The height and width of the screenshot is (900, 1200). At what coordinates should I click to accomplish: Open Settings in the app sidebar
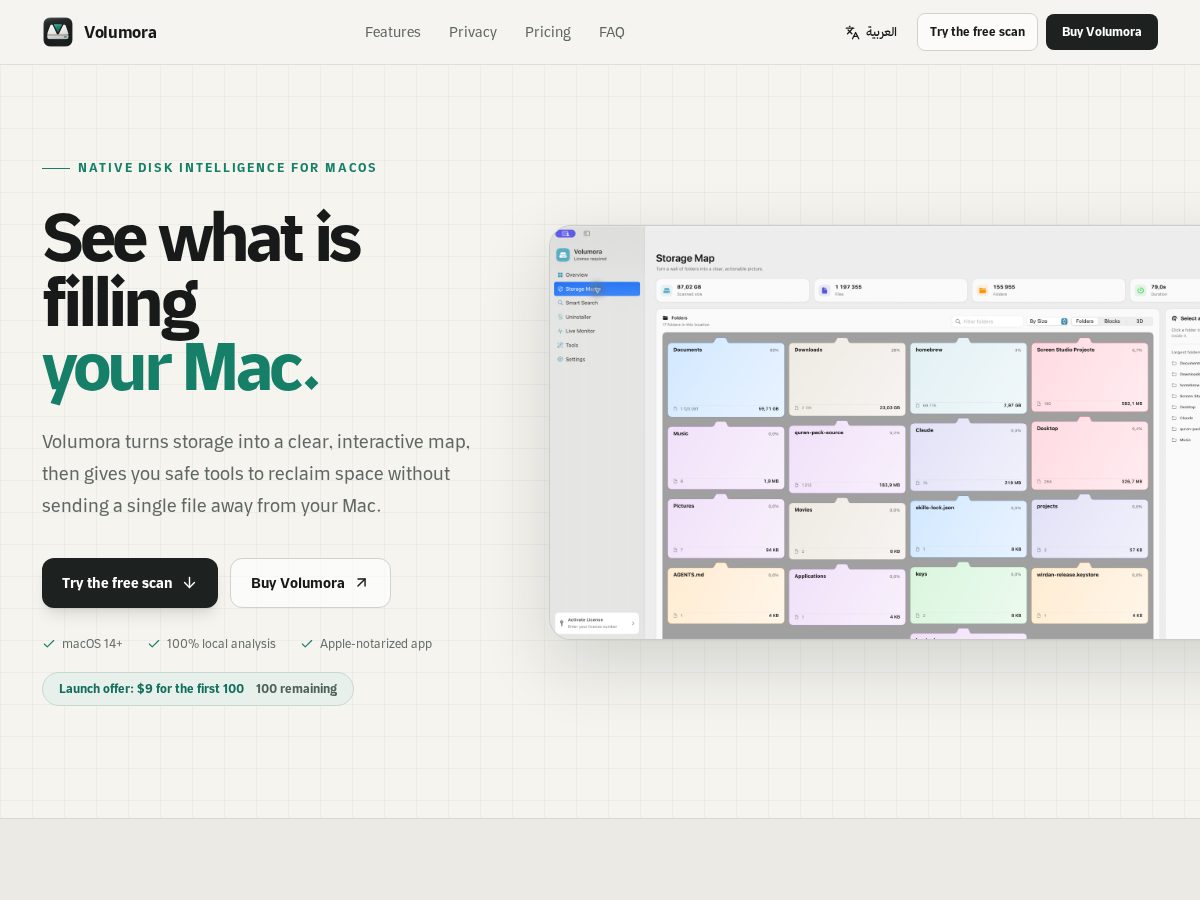point(597,359)
